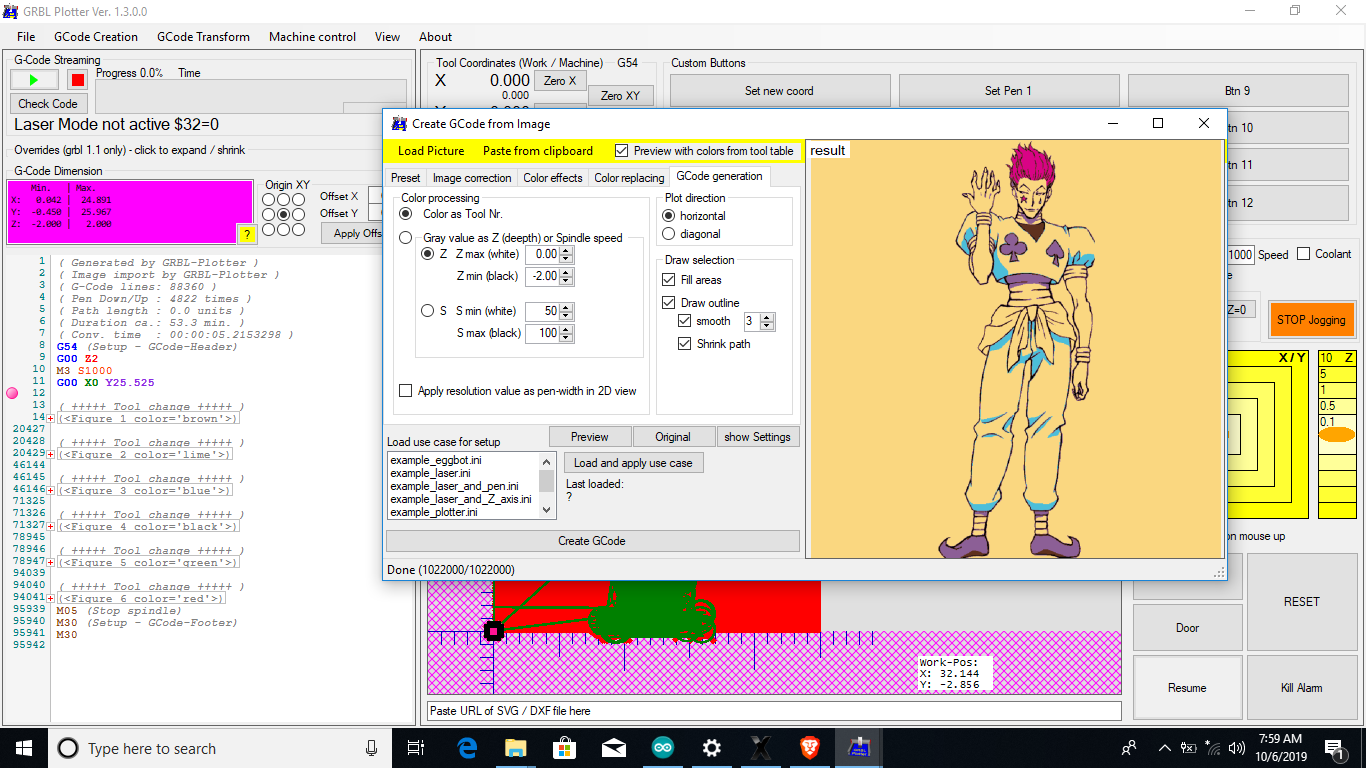The height and width of the screenshot is (768, 1366).
Task: Enable Apply resolution value as pen-width
Action: tap(405, 391)
